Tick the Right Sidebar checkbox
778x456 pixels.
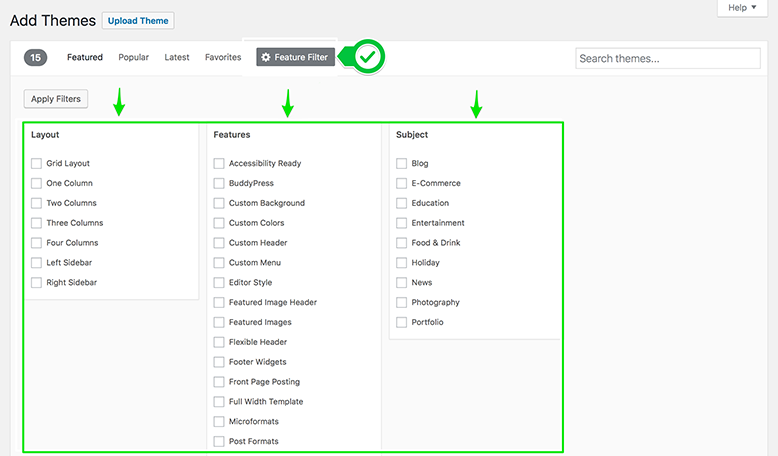[x=36, y=282]
